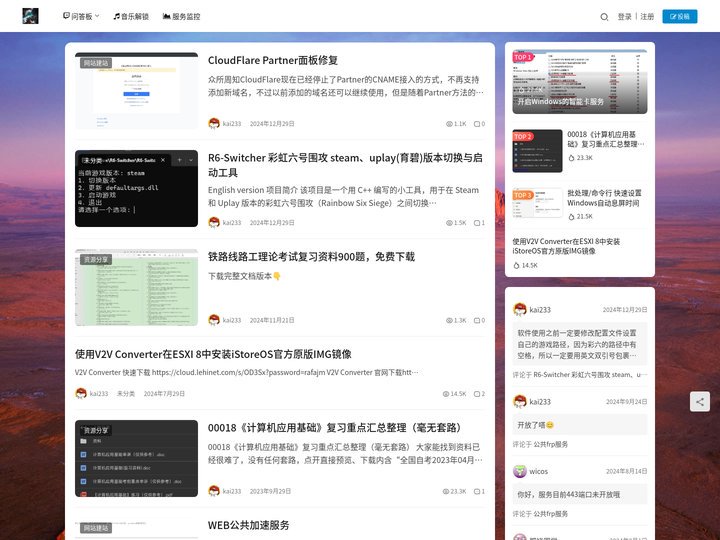Open sidebar 使用V2V Converter在ESXI 8 link

pyautogui.click(x=566, y=246)
